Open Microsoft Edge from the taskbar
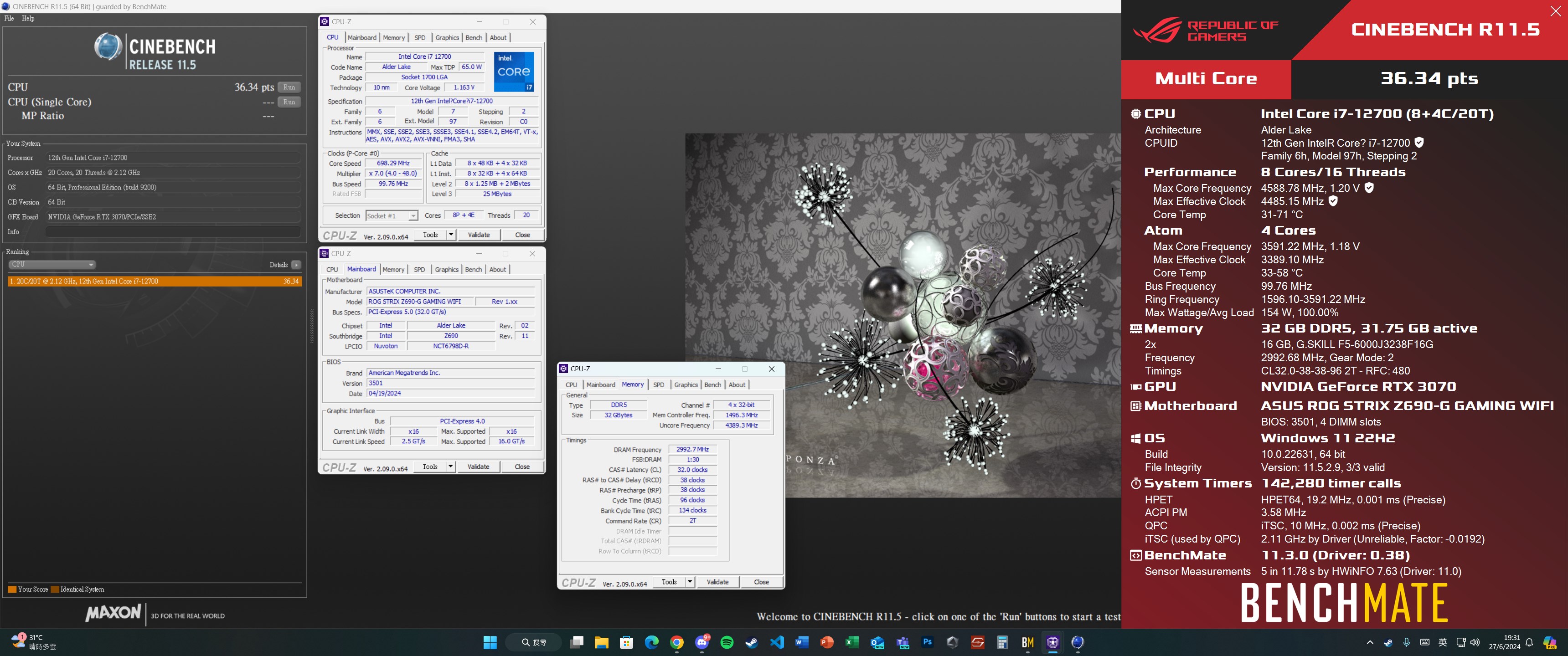 [651, 643]
